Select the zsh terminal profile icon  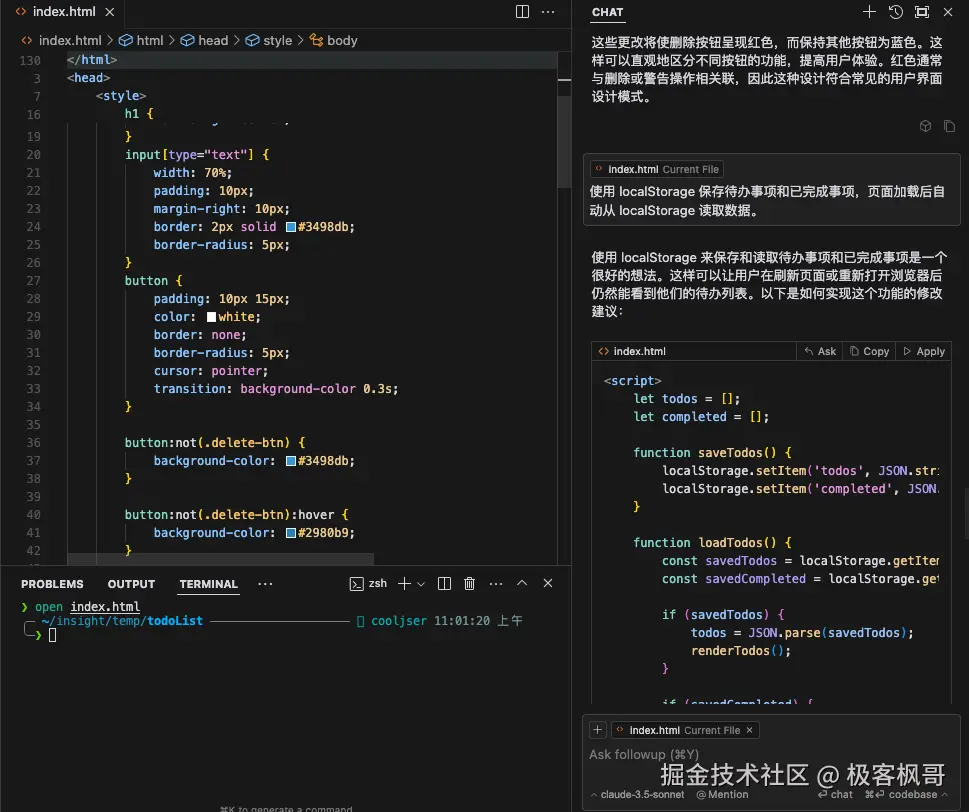[x=357, y=584]
